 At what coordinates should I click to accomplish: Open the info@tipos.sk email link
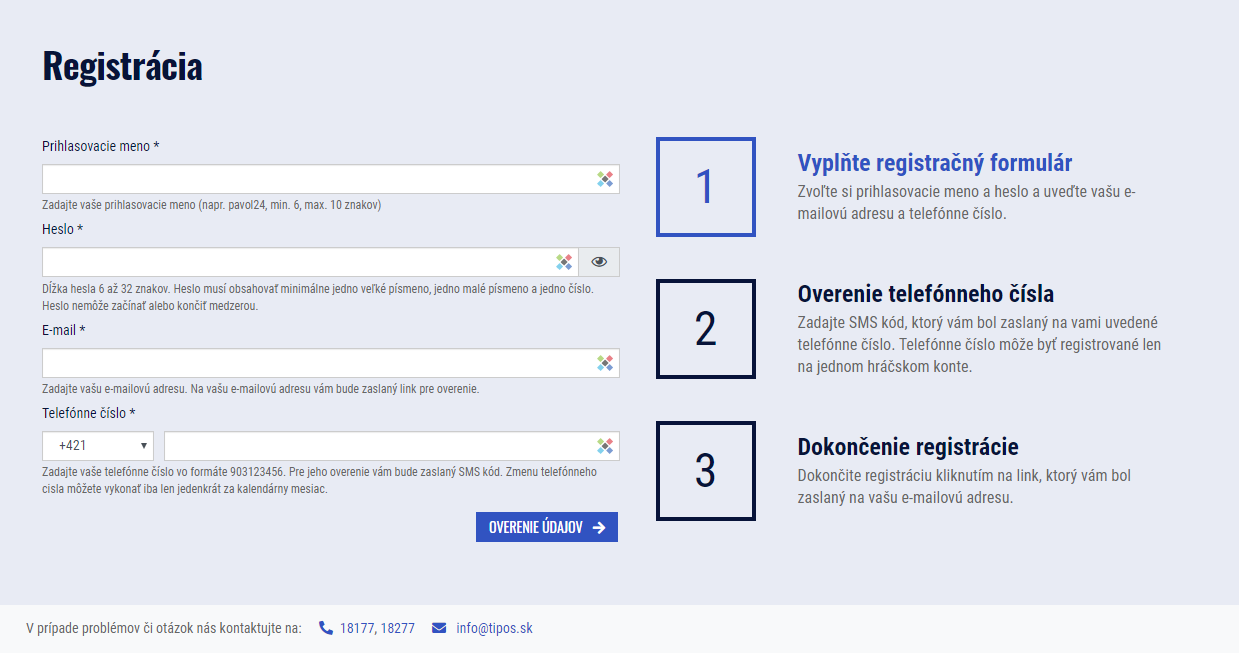494,628
